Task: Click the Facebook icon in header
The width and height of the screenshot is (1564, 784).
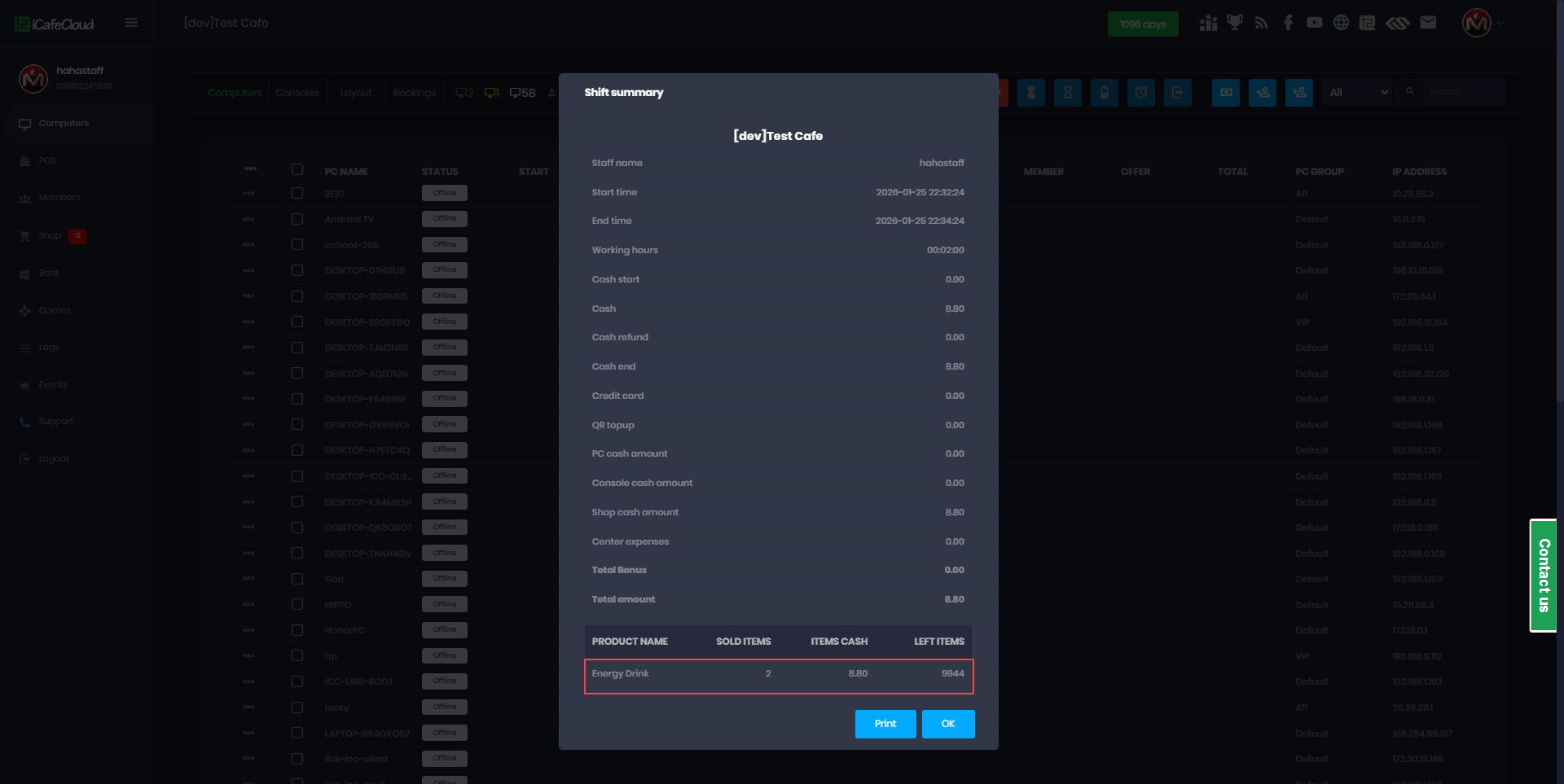Action: click(1288, 23)
